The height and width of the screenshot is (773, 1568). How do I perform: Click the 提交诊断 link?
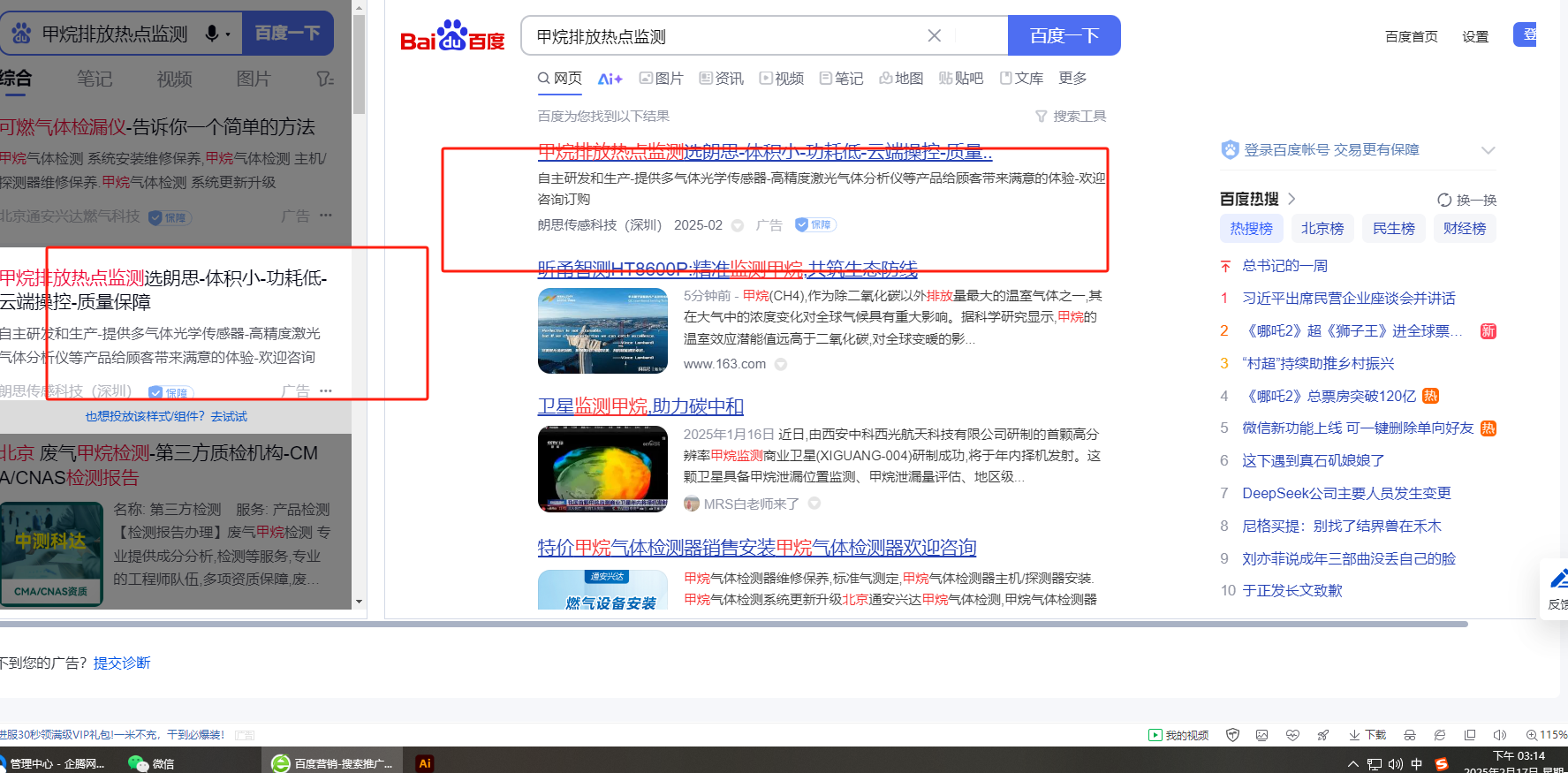coord(122,663)
